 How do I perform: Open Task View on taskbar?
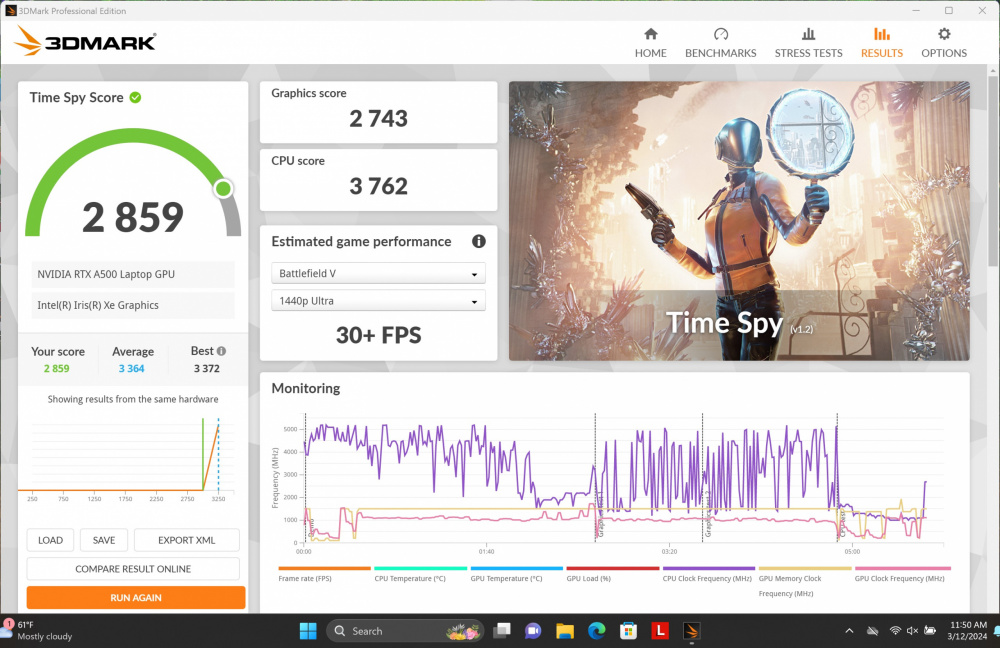(x=502, y=631)
